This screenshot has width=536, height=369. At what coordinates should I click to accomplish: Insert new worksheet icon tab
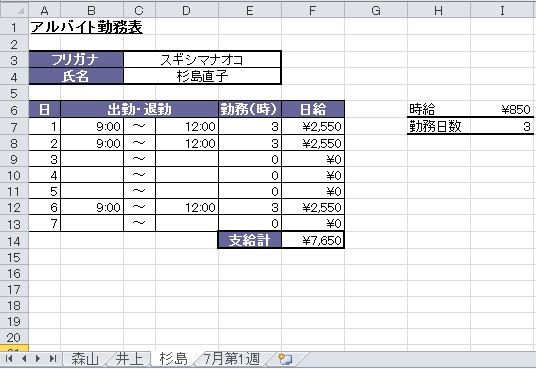tap(285, 359)
